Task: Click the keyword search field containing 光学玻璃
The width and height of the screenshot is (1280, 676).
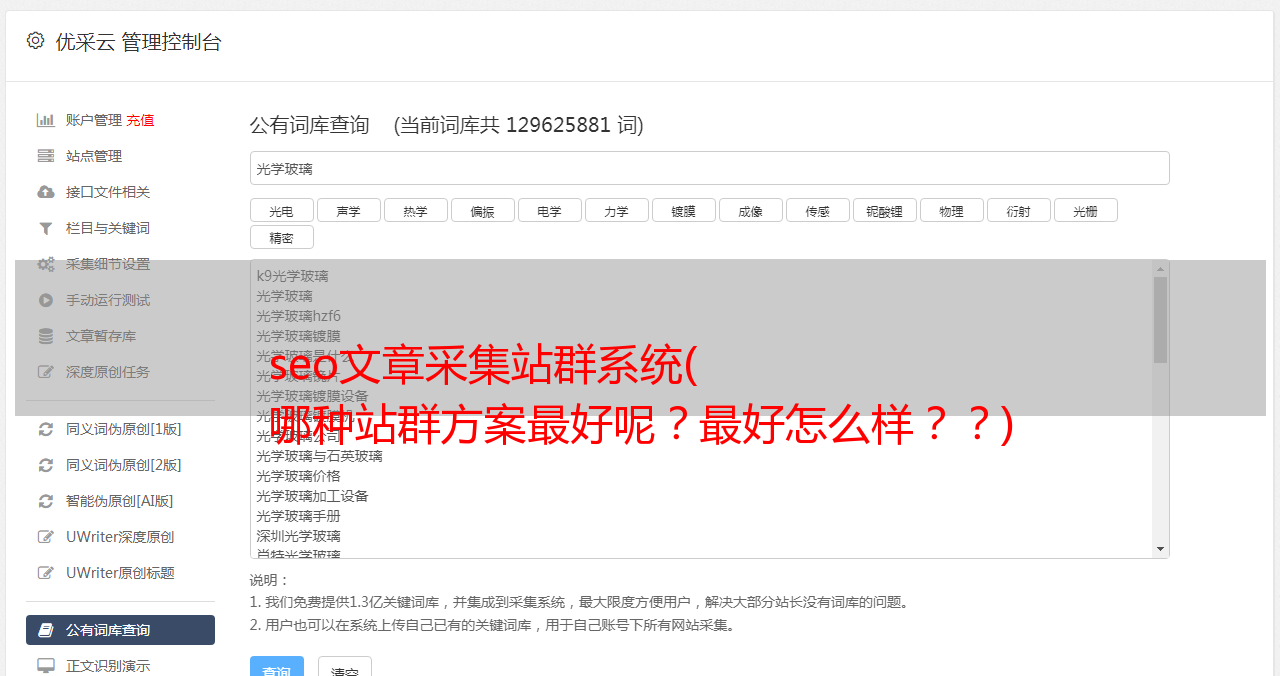Action: 710,168
